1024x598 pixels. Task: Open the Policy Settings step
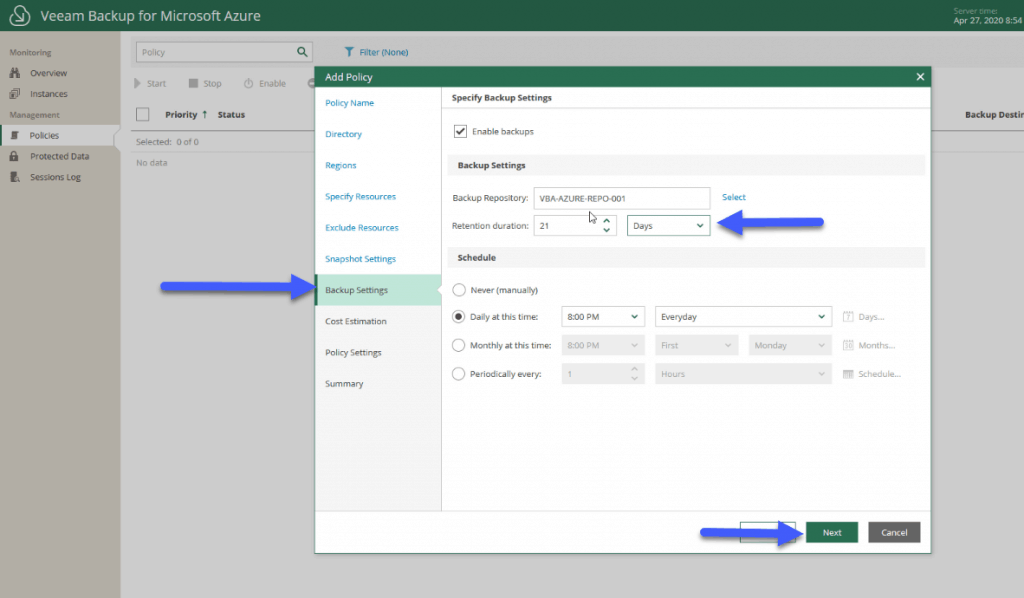pos(353,353)
